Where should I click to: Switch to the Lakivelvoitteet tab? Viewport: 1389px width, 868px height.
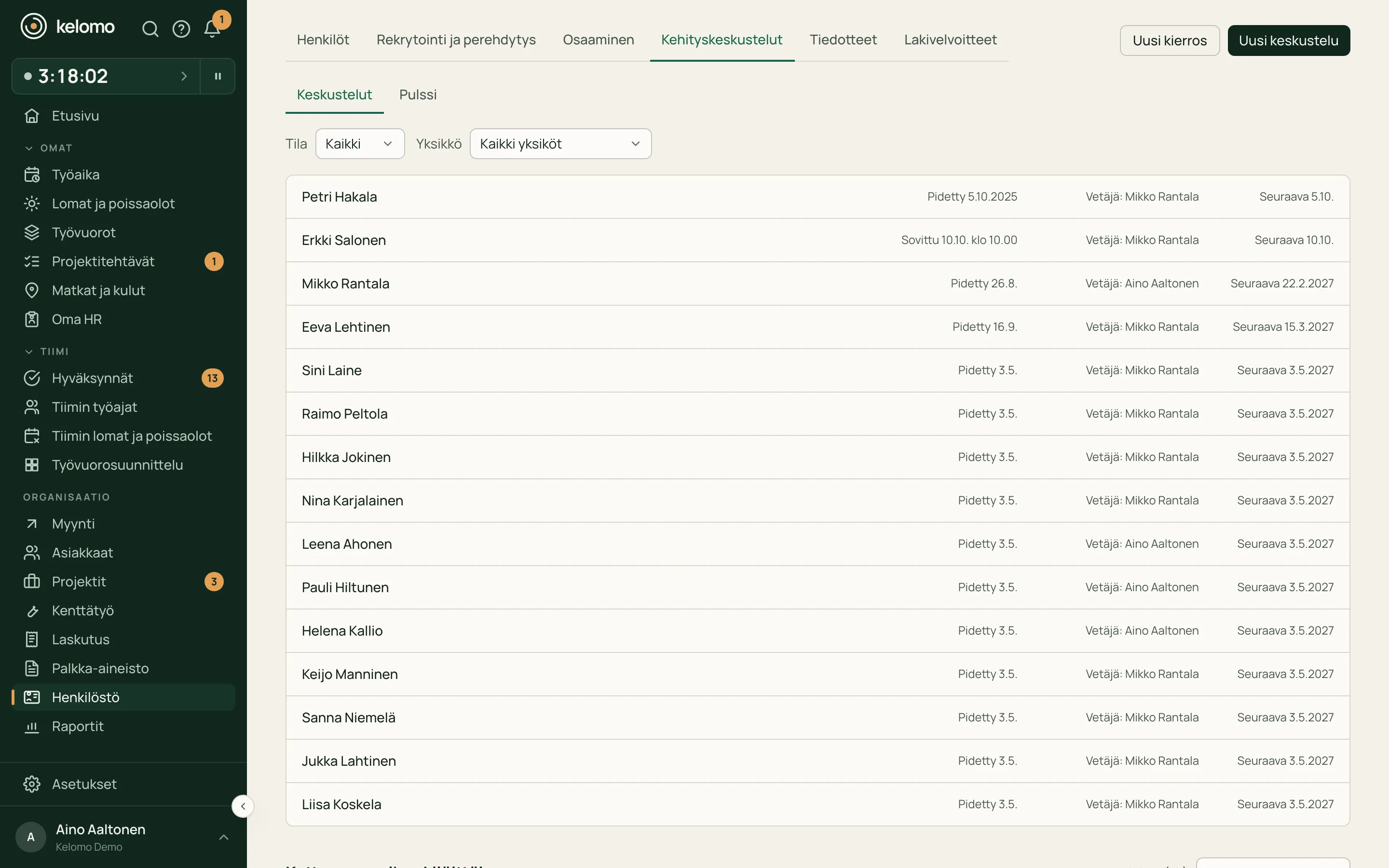tap(950, 40)
